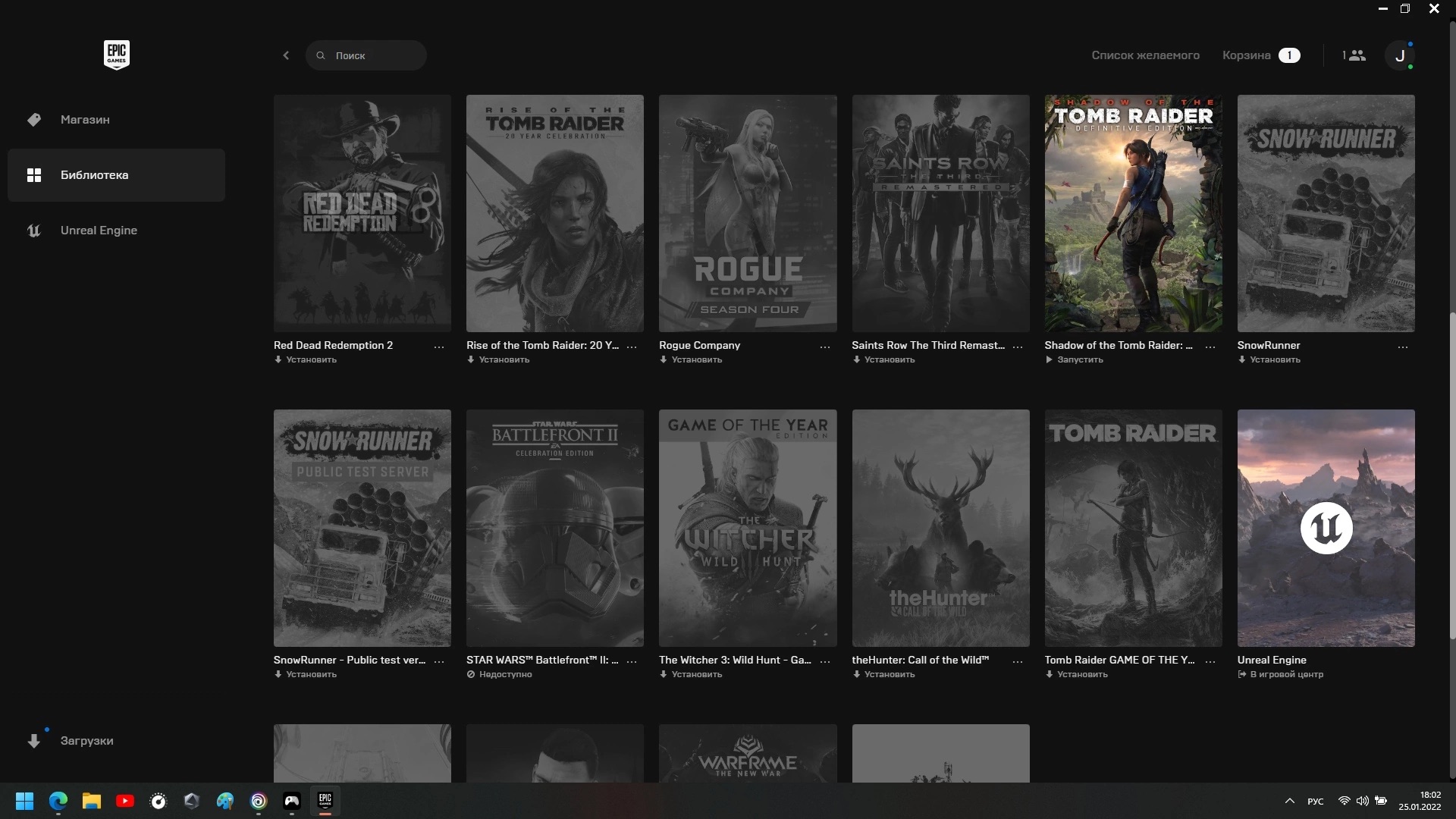Open the J user profile avatar

pyautogui.click(x=1399, y=55)
